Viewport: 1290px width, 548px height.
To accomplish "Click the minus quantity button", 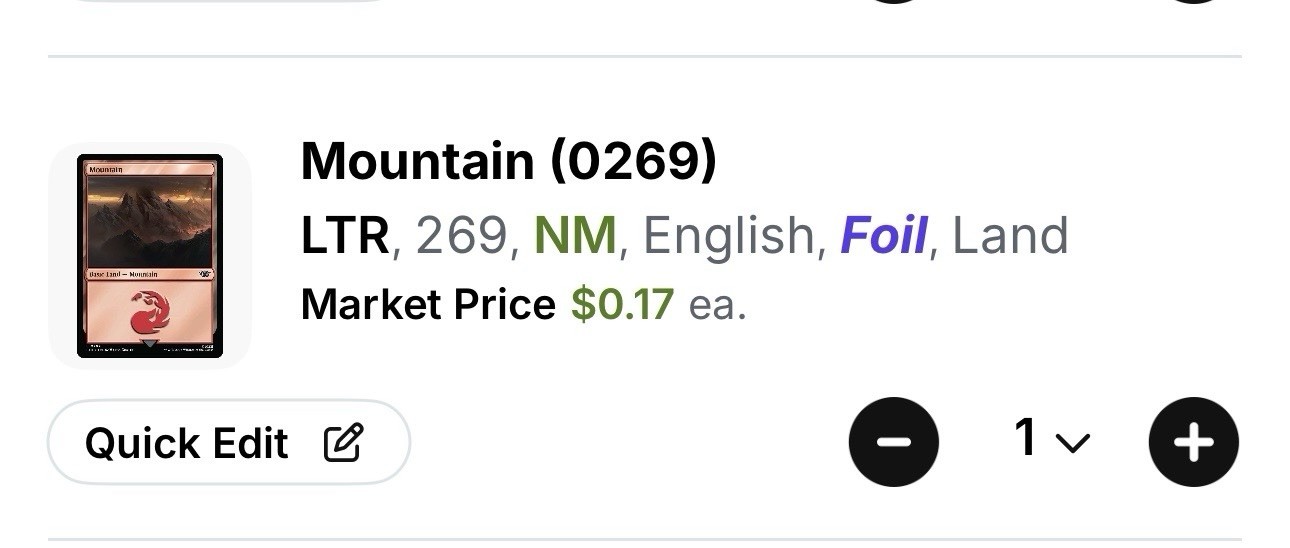I will tap(893, 442).
